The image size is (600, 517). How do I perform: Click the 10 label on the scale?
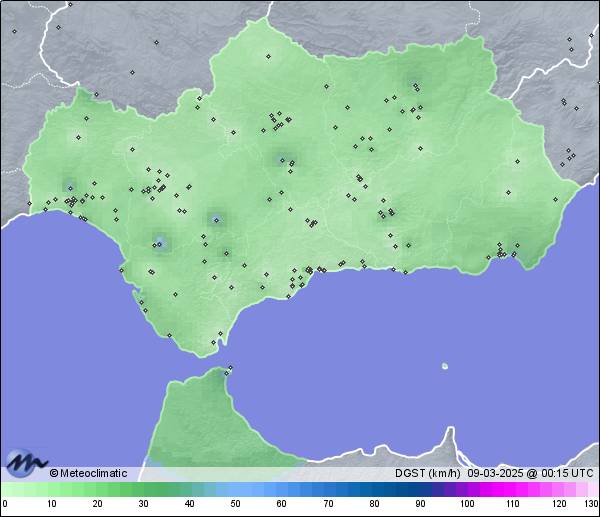coord(52,504)
